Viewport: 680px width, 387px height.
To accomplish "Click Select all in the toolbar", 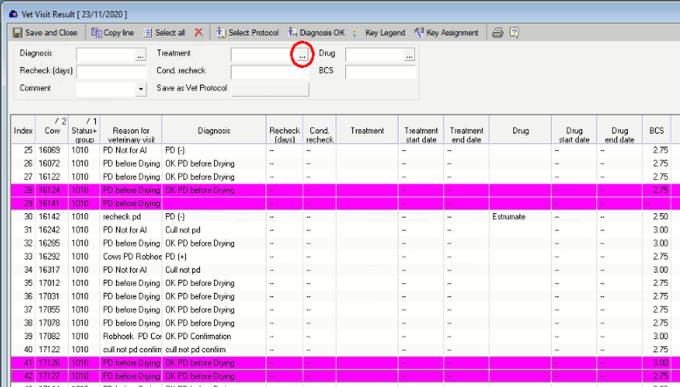I will 164,33.
